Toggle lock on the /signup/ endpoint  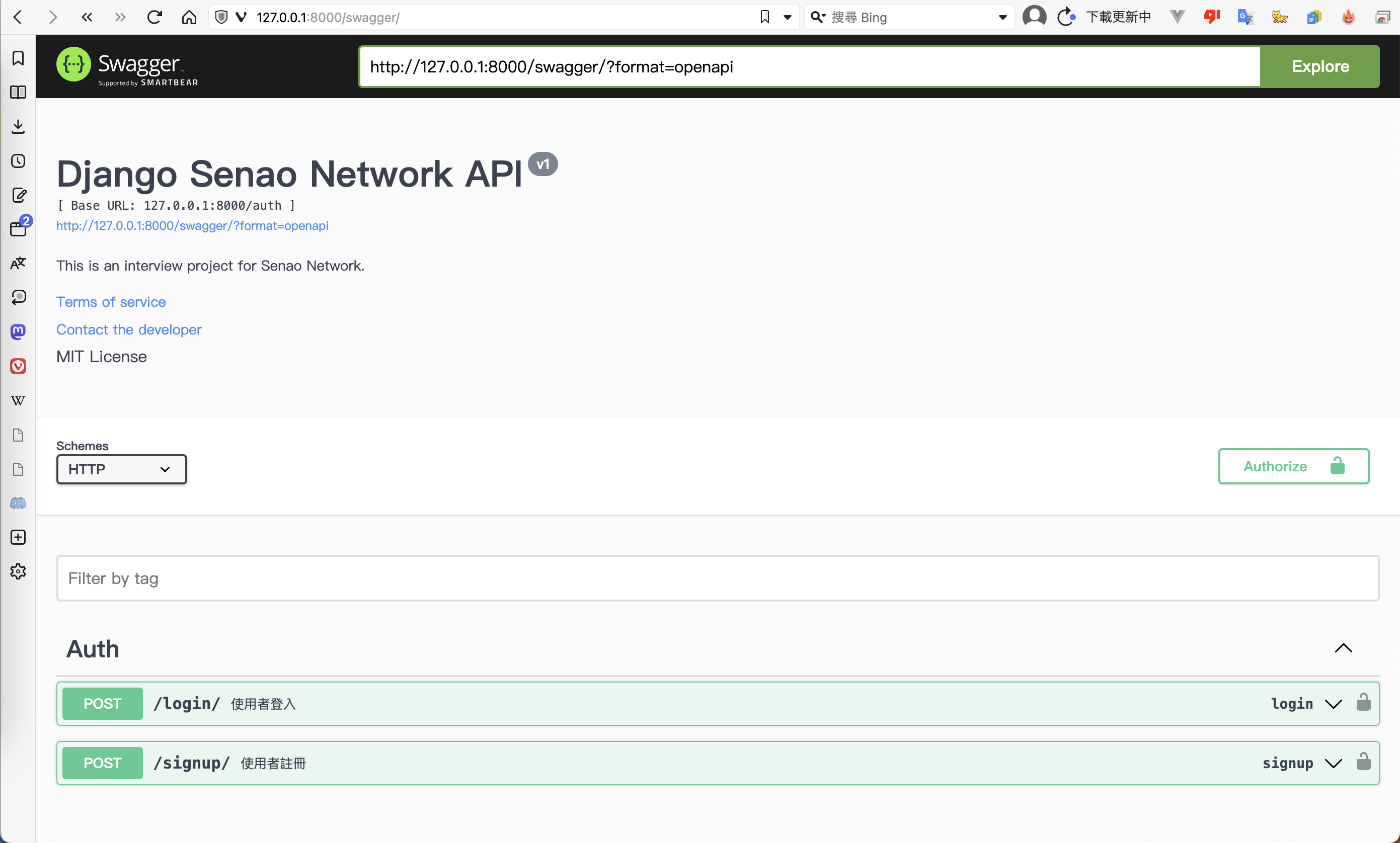(1363, 763)
